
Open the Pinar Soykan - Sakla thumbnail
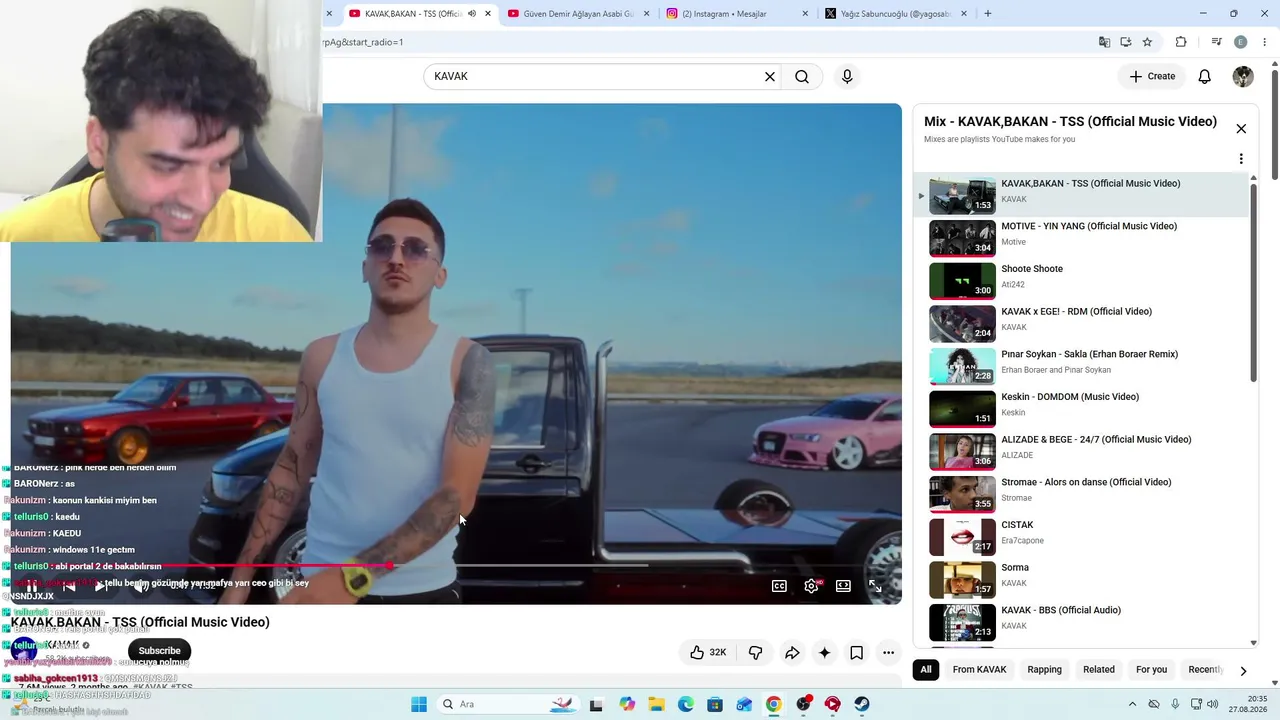962,366
